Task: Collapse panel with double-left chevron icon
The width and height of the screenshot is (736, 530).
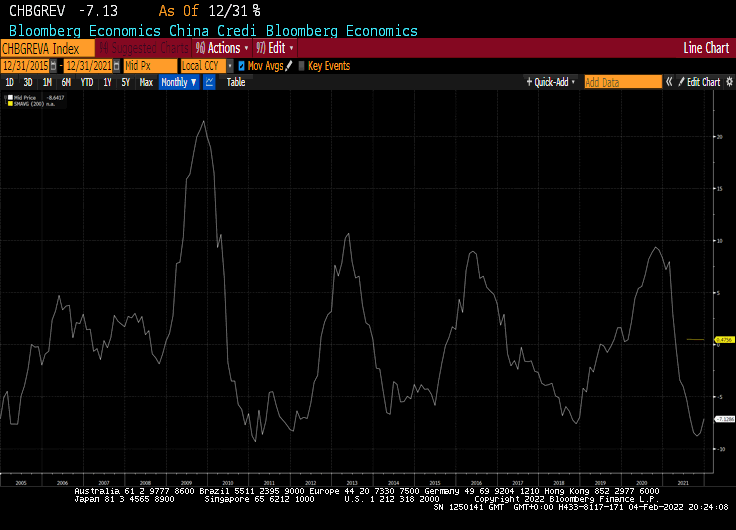Action: (669, 82)
